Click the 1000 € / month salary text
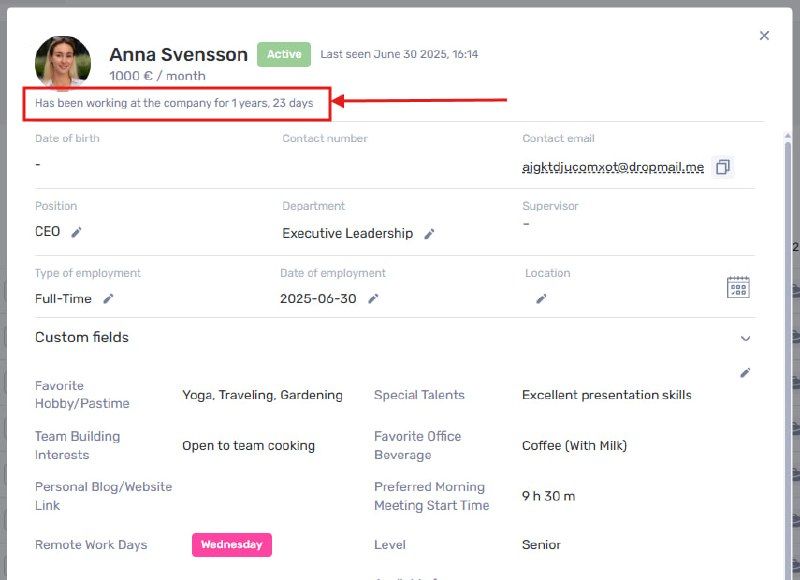This screenshot has width=800, height=580. click(157, 76)
